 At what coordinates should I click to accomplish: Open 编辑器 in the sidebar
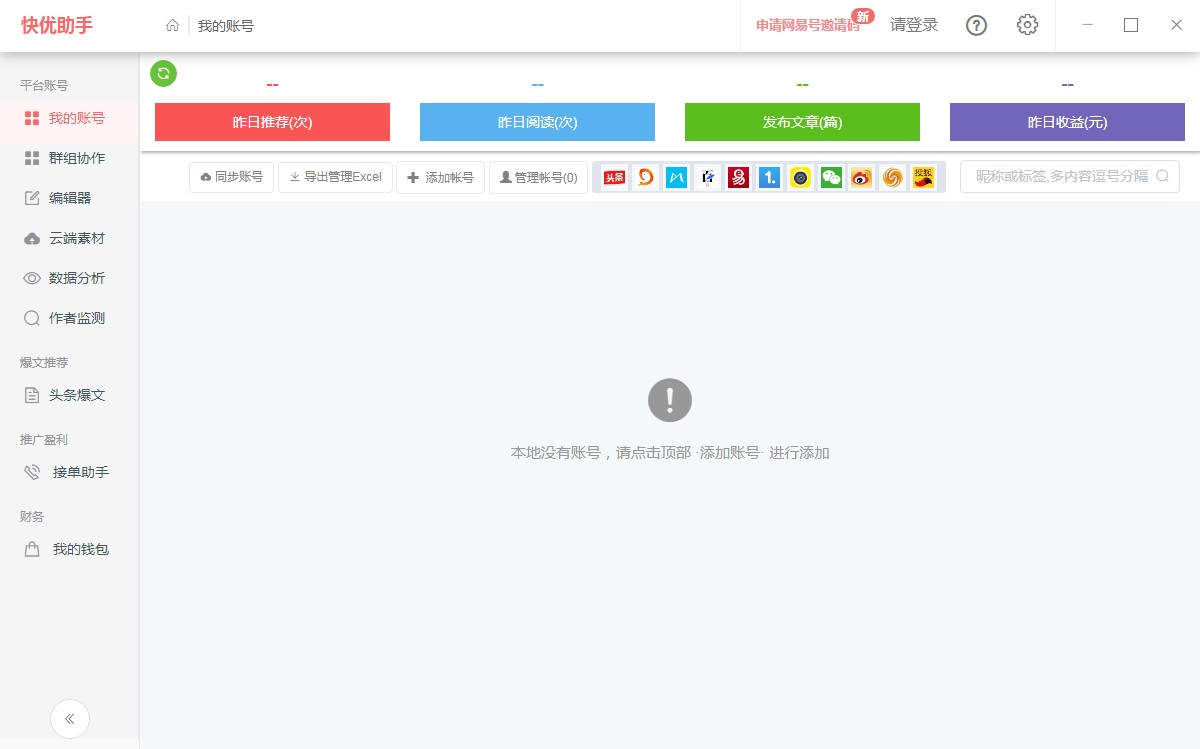point(69,198)
